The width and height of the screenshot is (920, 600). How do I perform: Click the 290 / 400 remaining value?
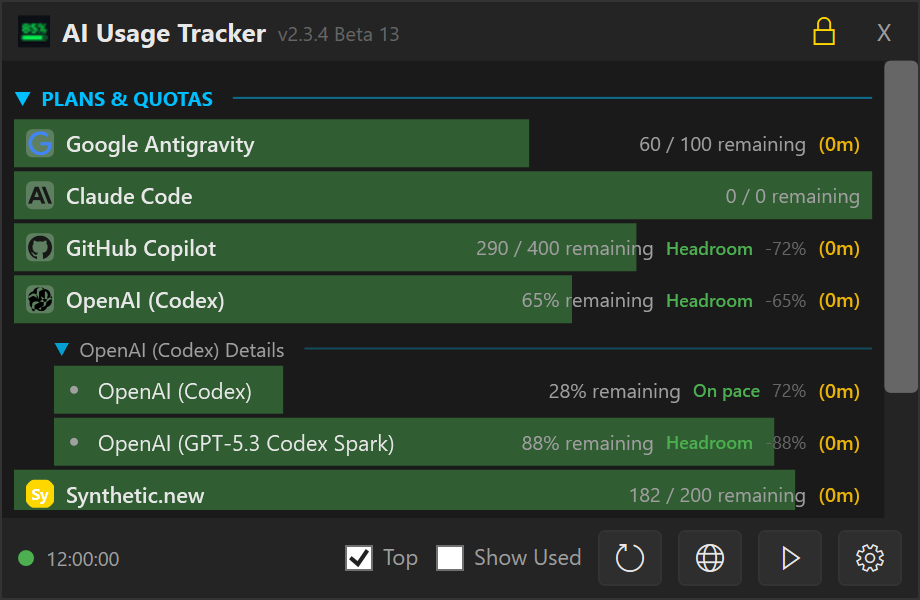tap(564, 248)
